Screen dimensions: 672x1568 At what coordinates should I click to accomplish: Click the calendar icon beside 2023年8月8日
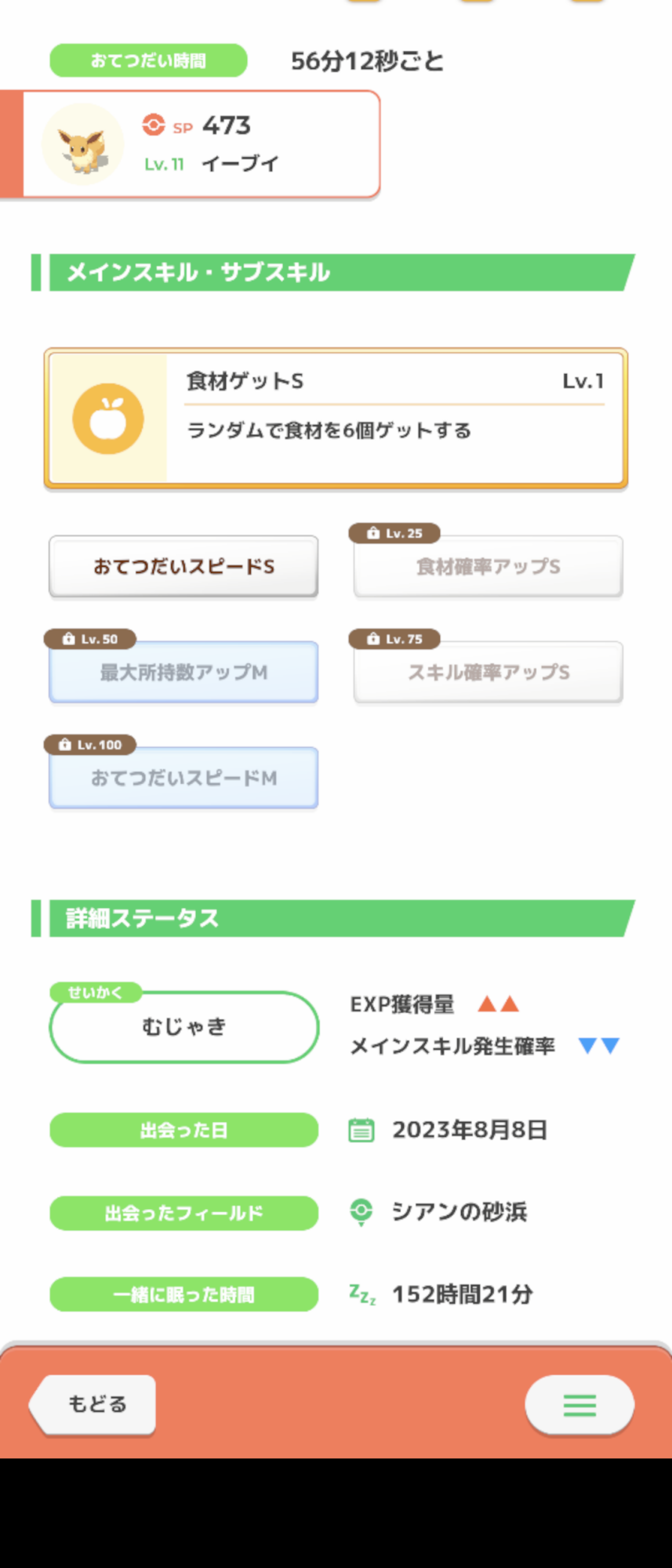361,1130
